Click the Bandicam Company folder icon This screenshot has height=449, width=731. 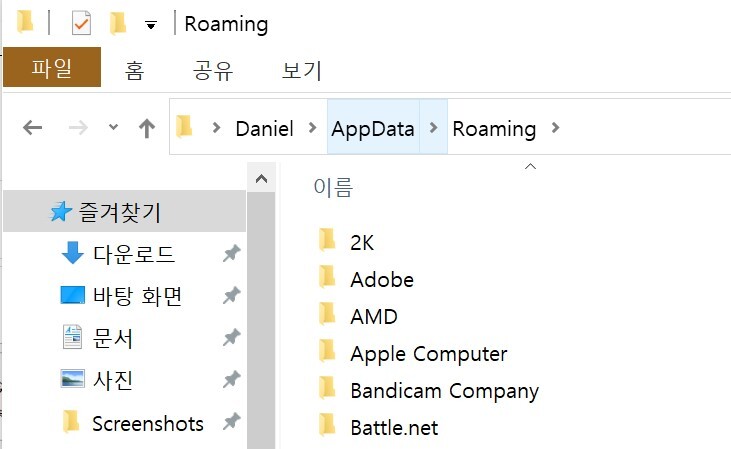[x=327, y=388]
